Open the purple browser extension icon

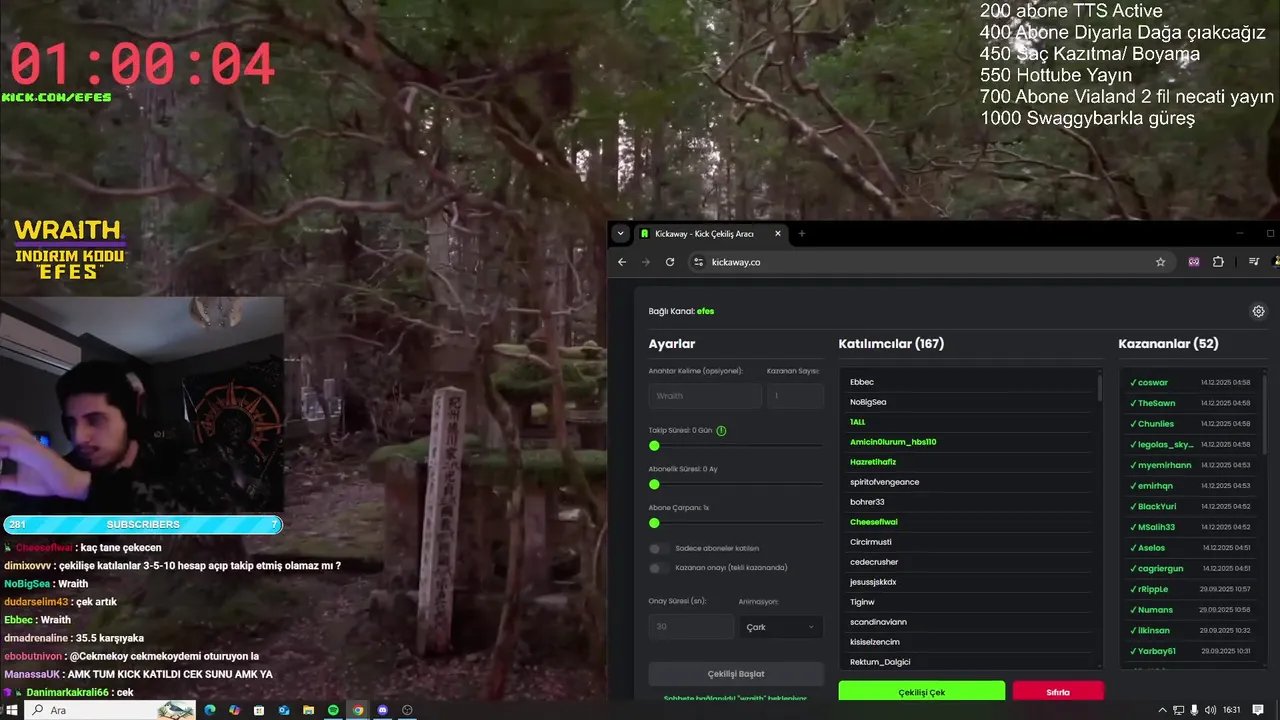(1194, 262)
